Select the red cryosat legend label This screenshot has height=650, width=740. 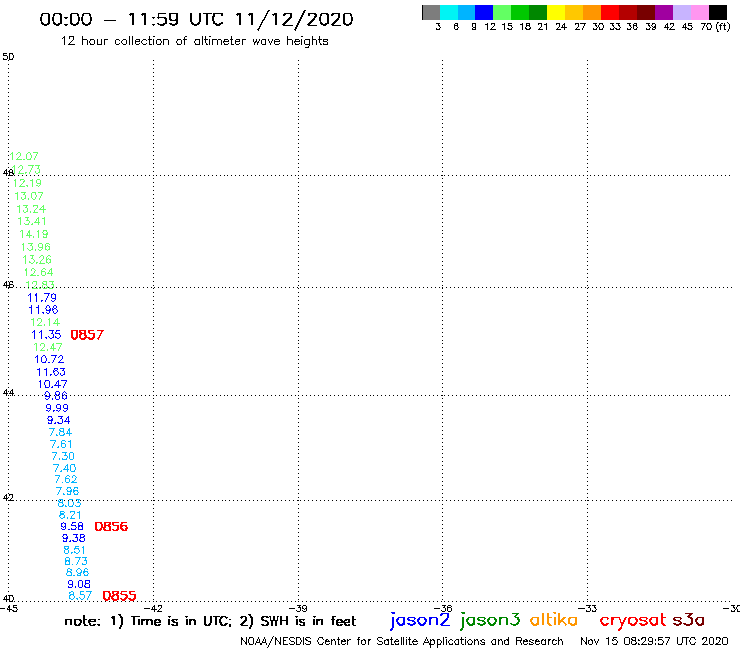(633, 621)
